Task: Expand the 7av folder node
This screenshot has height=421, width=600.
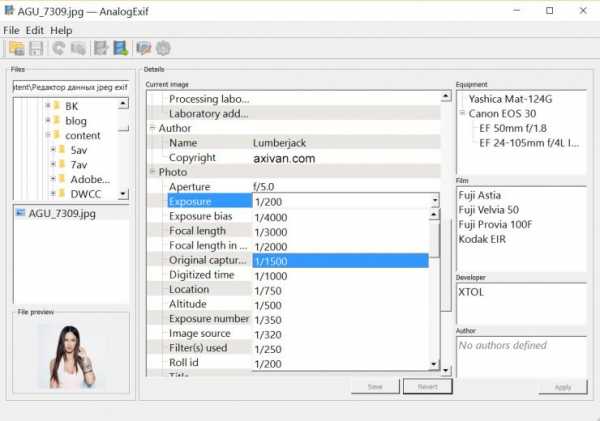Action: [53, 164]
